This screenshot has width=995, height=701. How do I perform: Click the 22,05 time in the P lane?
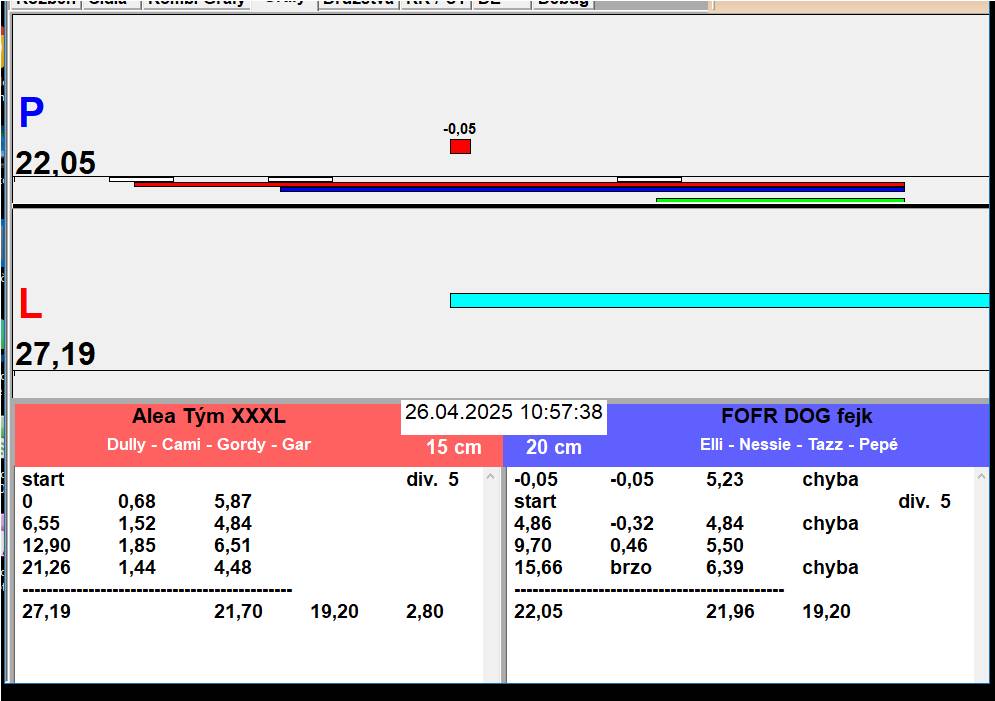tap(56, 162)
